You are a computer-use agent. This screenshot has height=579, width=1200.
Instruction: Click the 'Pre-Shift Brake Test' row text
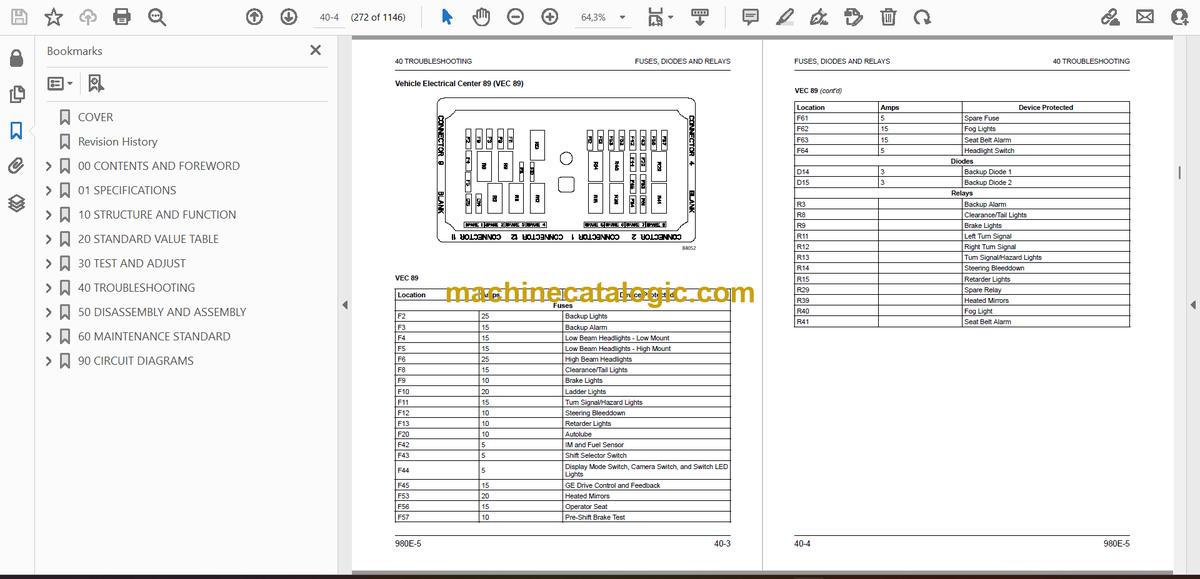tap(595, 517)
